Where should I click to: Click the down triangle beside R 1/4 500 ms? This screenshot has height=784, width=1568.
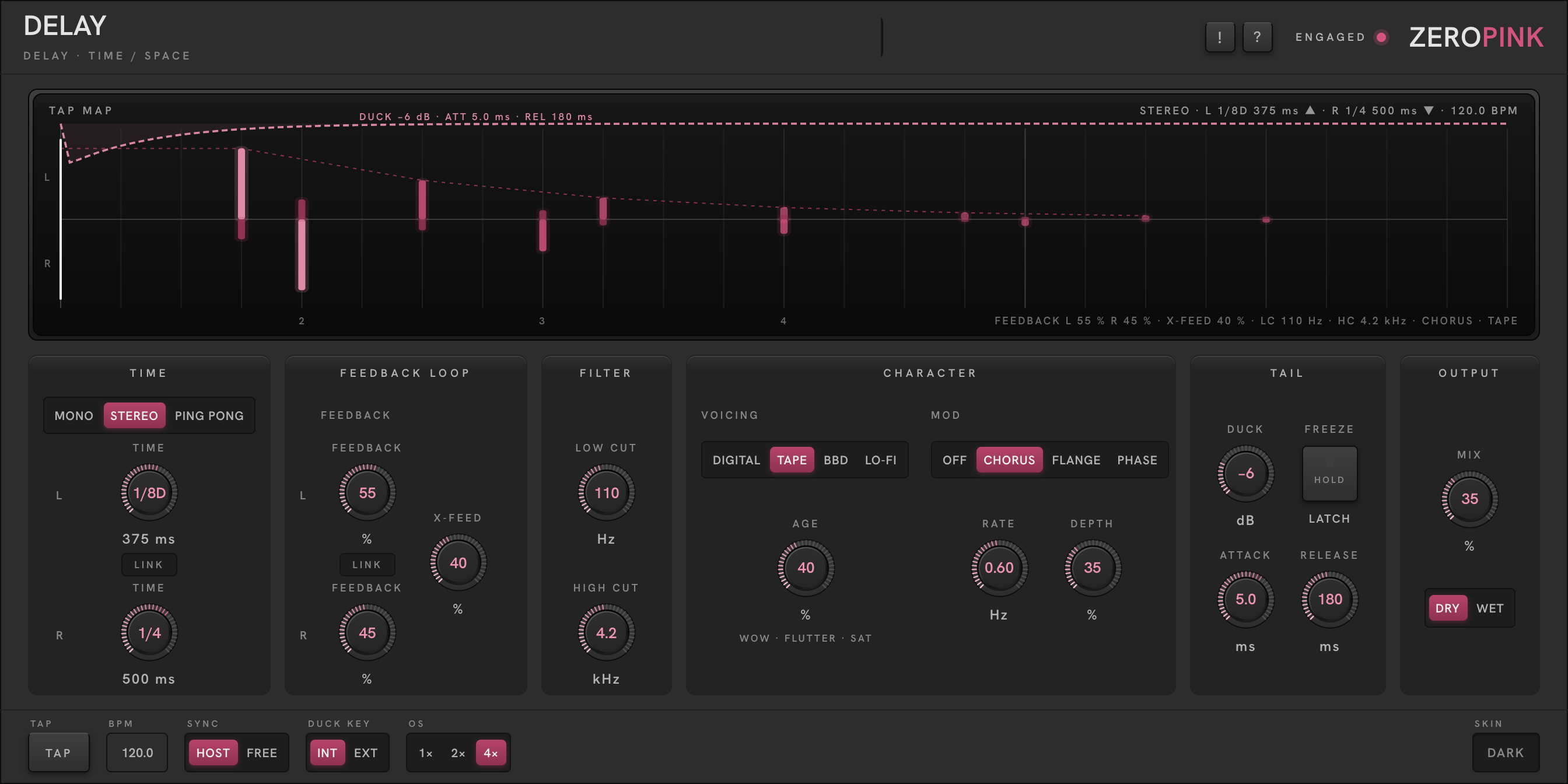(x=1429, y=110)
